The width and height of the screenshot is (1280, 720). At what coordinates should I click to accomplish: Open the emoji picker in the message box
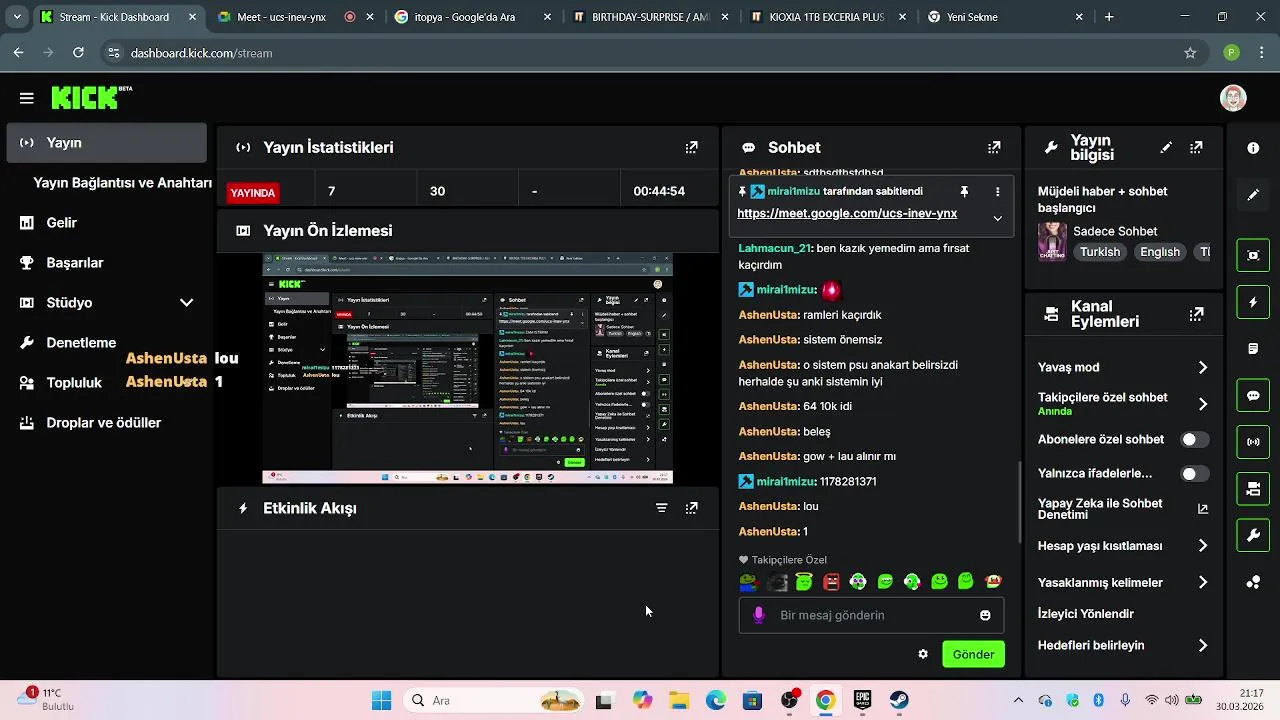(985, 615)
